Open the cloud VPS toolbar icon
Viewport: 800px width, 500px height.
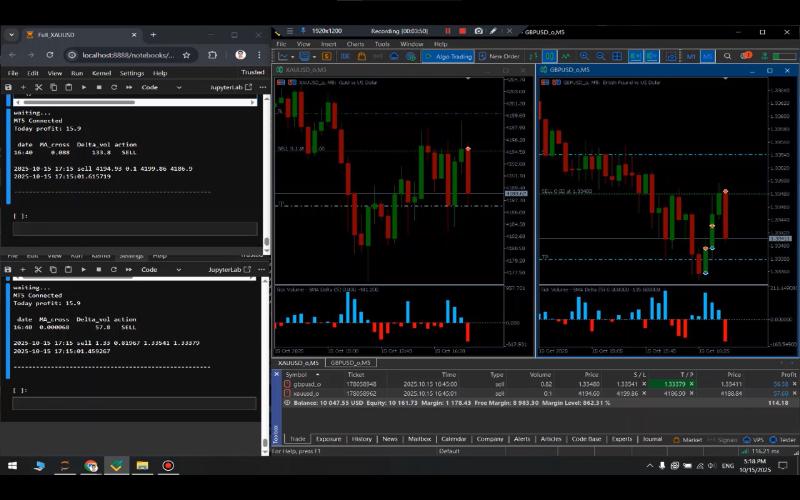(x=394, y=56)
